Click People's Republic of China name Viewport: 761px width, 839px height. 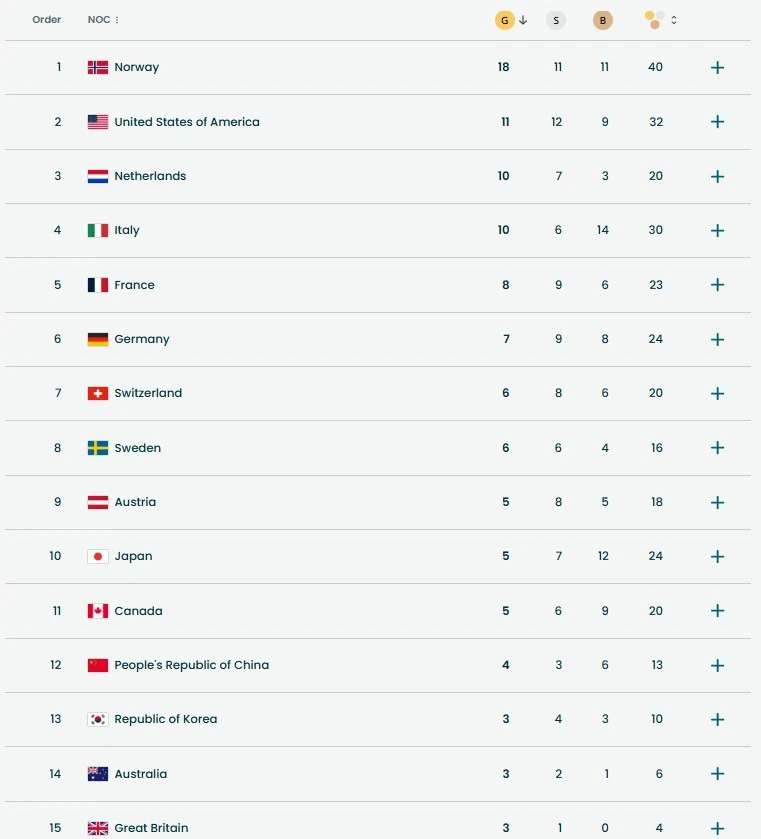(x=191, y=665)
